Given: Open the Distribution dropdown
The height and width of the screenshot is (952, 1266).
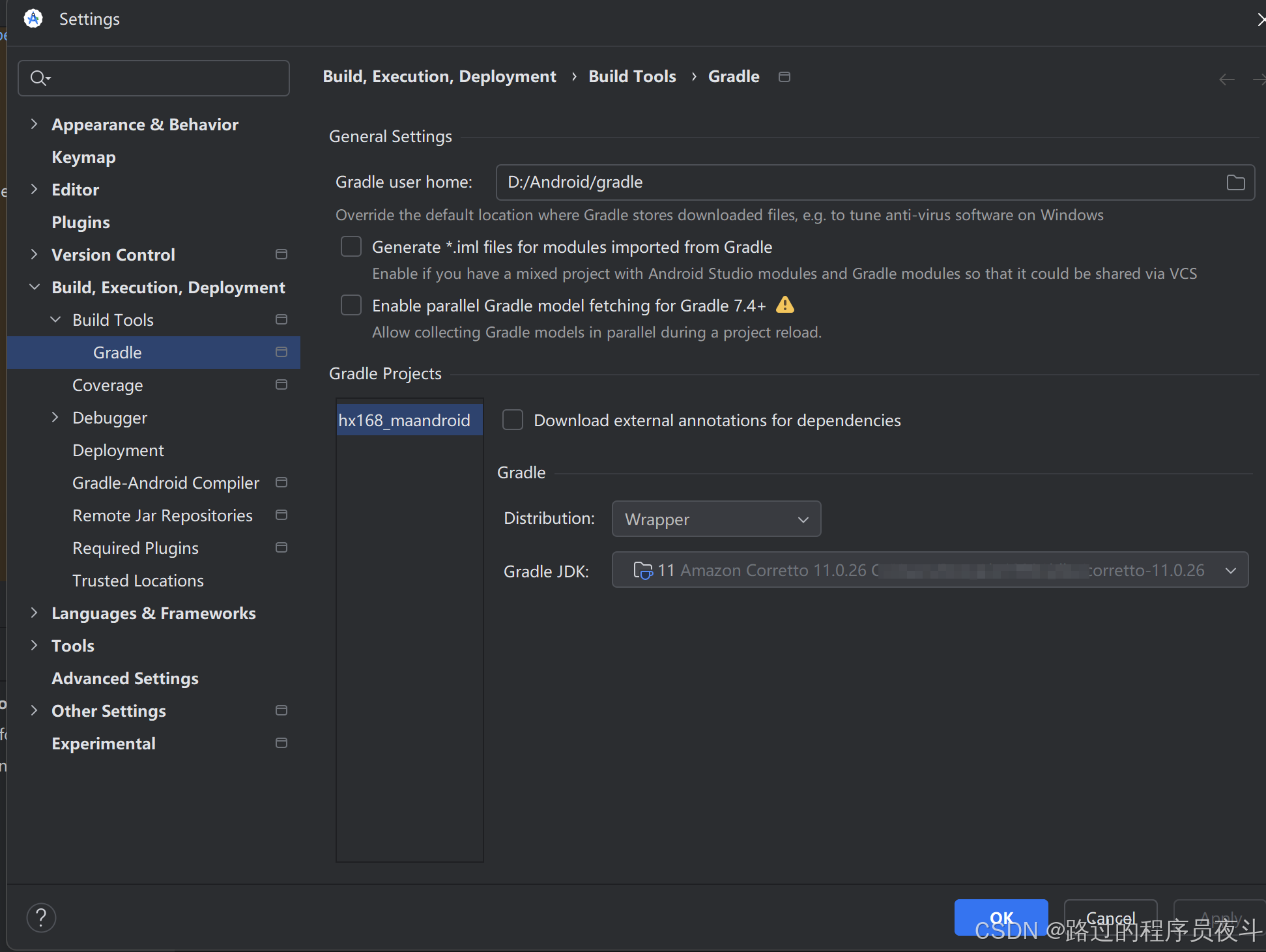Looking at the screenshot, I should [716, 519].
